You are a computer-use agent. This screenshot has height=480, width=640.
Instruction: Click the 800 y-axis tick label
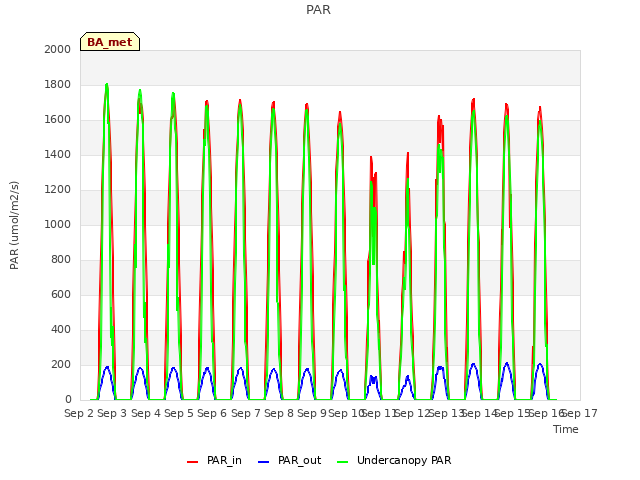[61, 260]
